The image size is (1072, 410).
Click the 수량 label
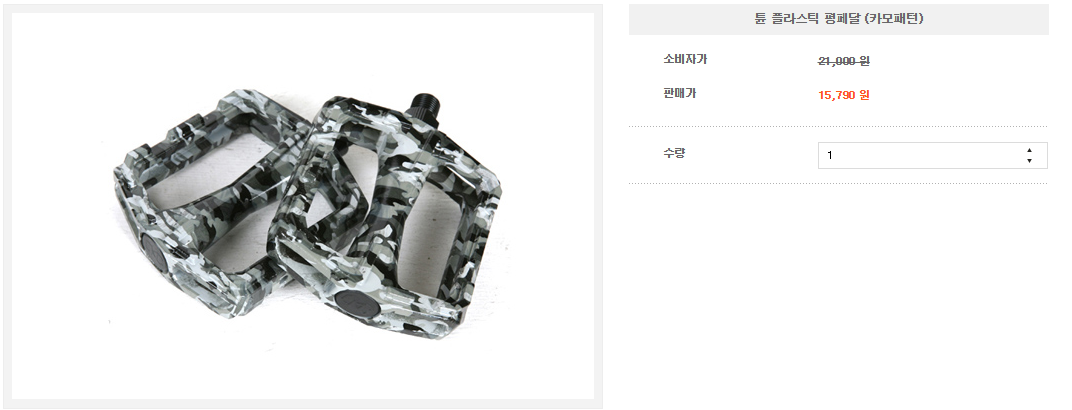pyautogui.click(x=673, y=153)
